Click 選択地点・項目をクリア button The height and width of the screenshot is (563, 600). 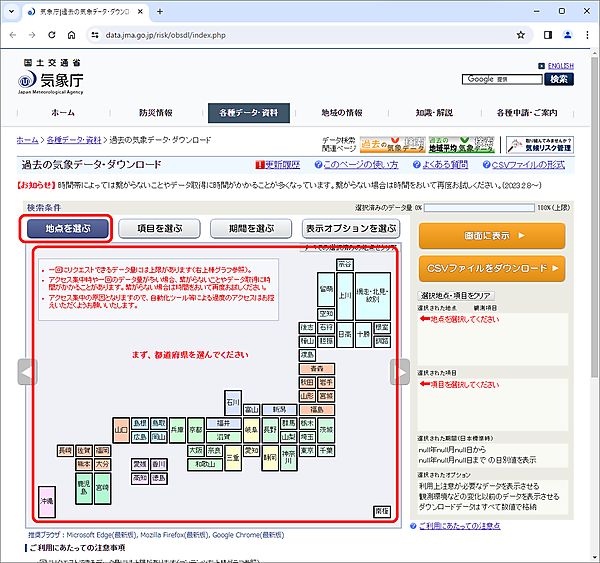455,295
